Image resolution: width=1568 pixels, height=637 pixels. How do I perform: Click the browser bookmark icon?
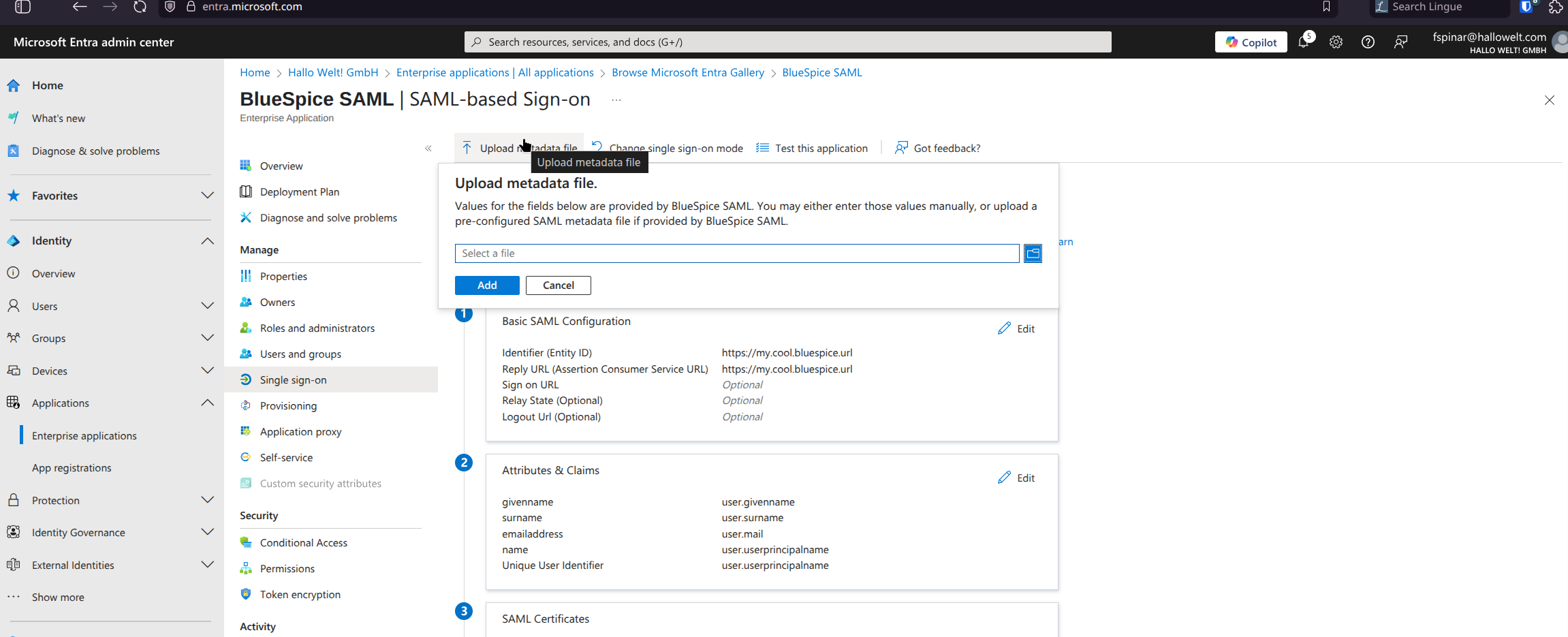(x=1326, y=7)
